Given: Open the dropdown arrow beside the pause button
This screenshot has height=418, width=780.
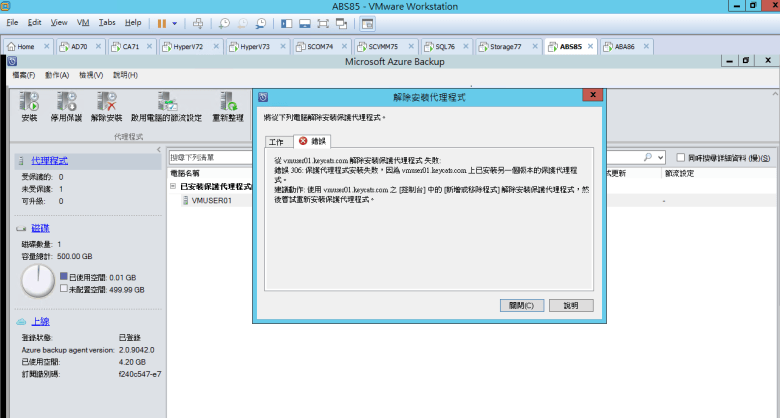Looking at the screenshot, I should pos(176,21).
